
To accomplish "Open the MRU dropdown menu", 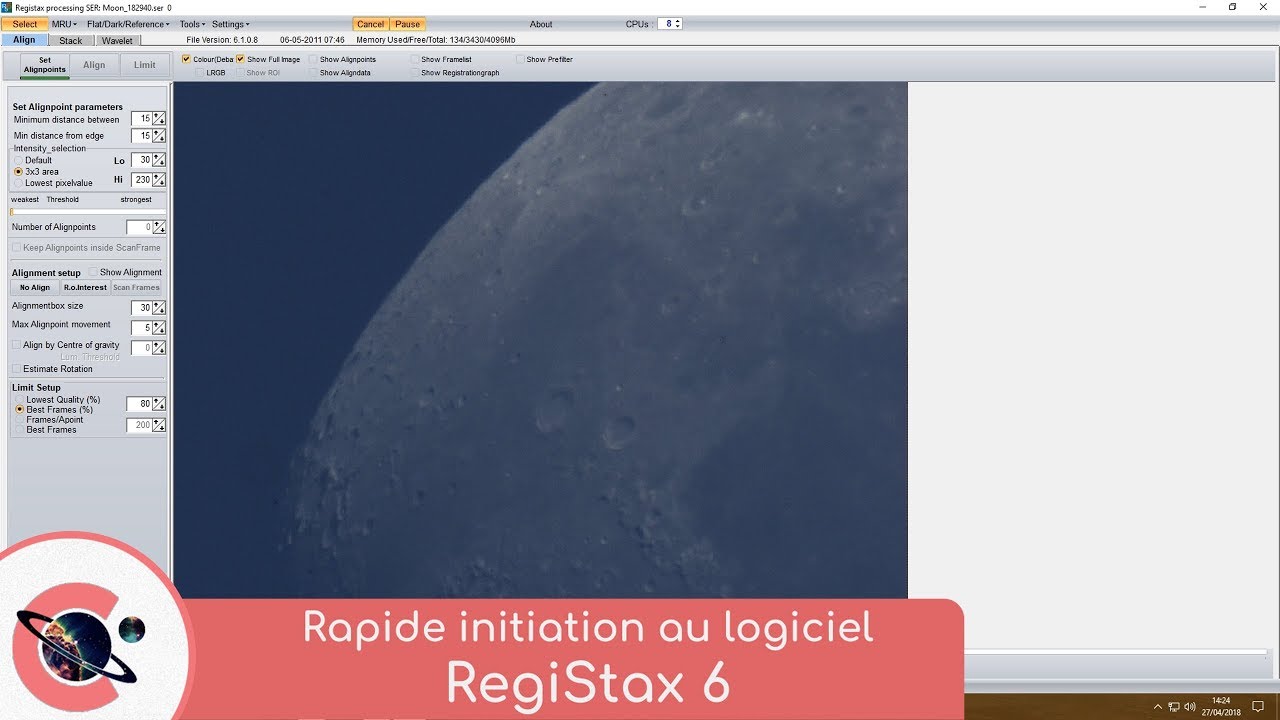I will coord(64,24).
